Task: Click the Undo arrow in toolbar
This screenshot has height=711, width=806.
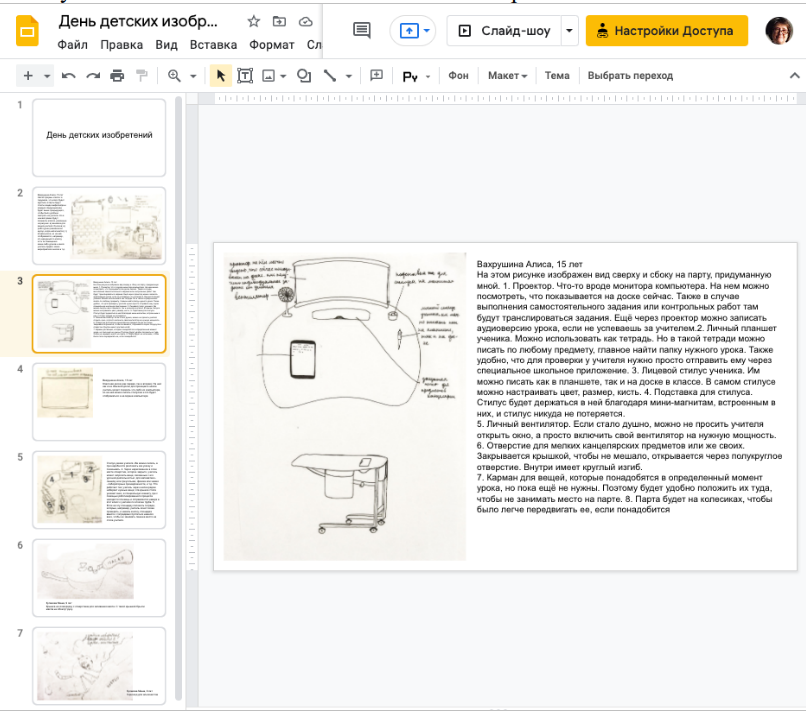Action: [69, 76]
